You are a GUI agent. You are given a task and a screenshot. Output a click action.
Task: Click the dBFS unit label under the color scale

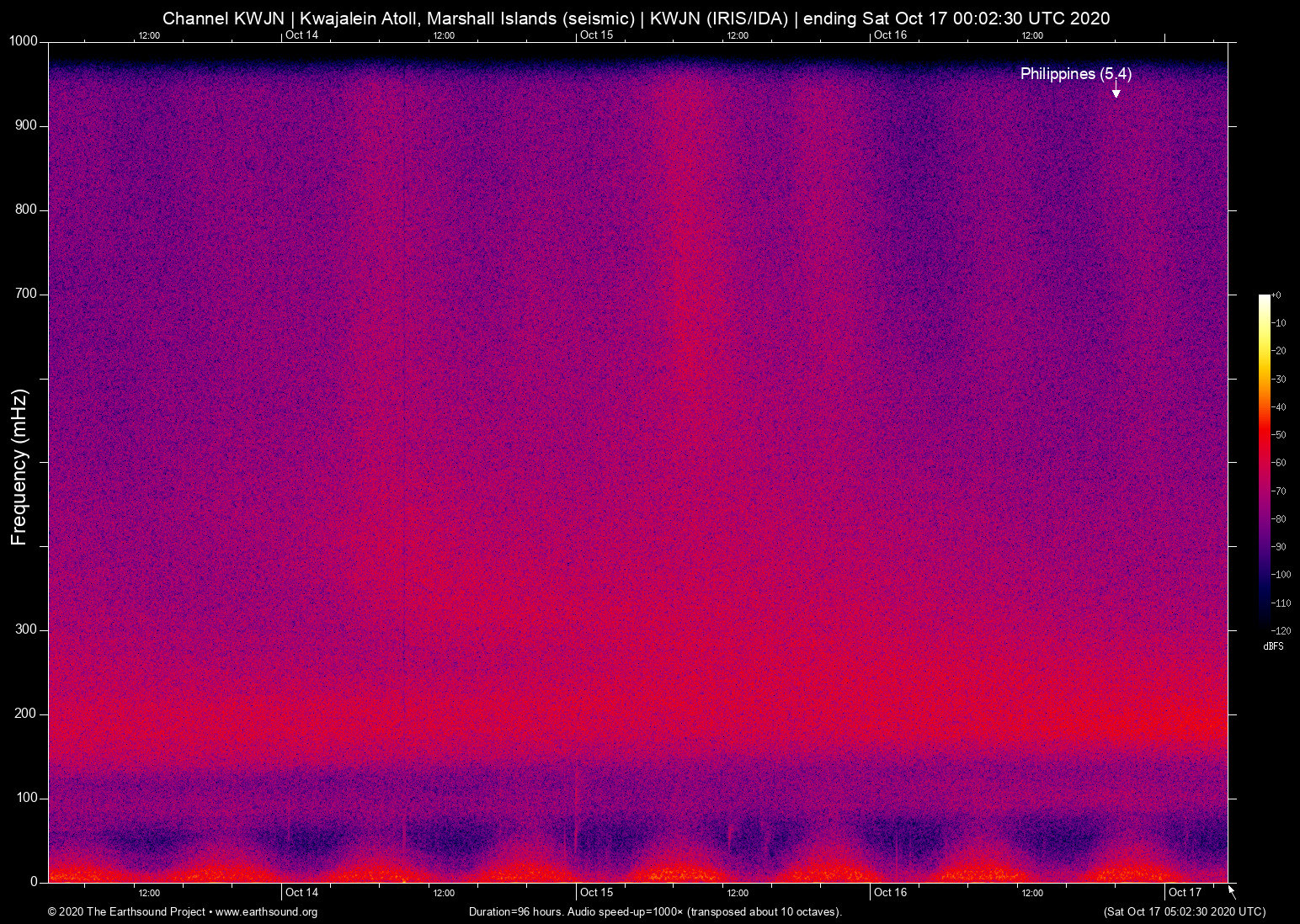click(x=1273, y=646)
